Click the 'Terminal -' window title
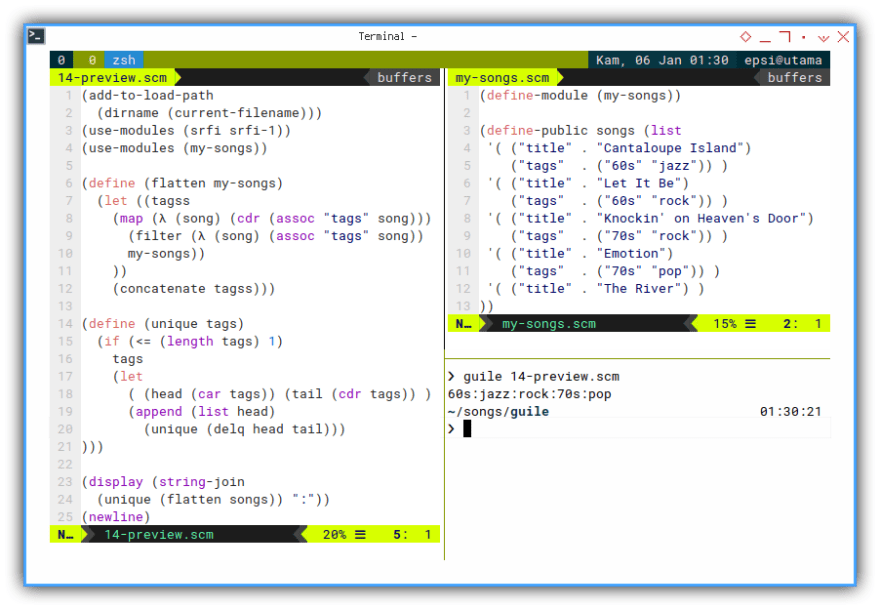The height and width of the screenshot is (610, 880). (387, 36)
